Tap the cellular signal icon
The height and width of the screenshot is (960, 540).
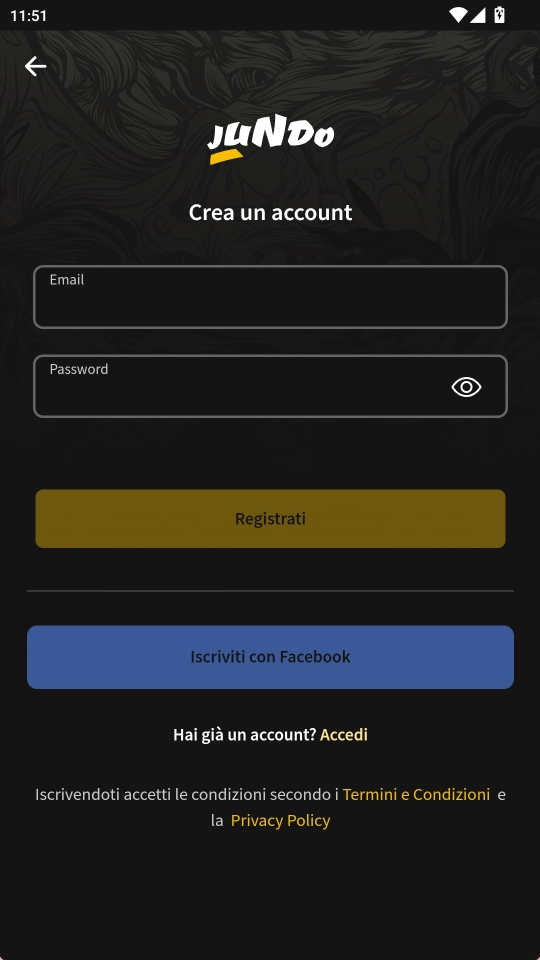pyautogui.click(x=478, y=15)
